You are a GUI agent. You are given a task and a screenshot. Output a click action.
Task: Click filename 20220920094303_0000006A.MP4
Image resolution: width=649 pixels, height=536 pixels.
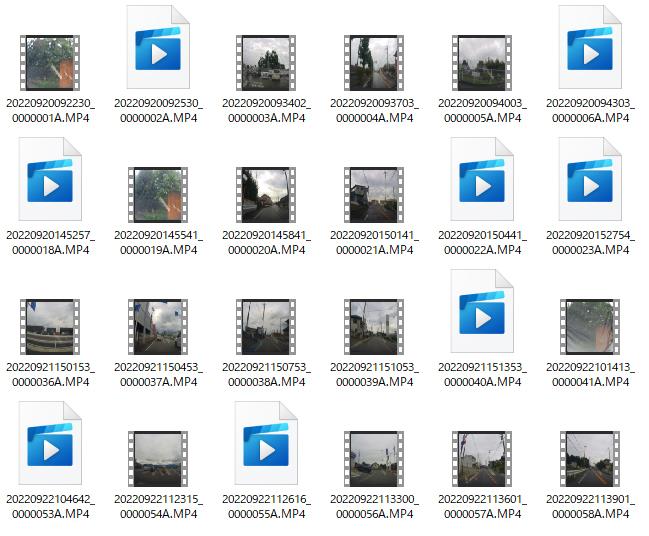click(x=591, y=111)
